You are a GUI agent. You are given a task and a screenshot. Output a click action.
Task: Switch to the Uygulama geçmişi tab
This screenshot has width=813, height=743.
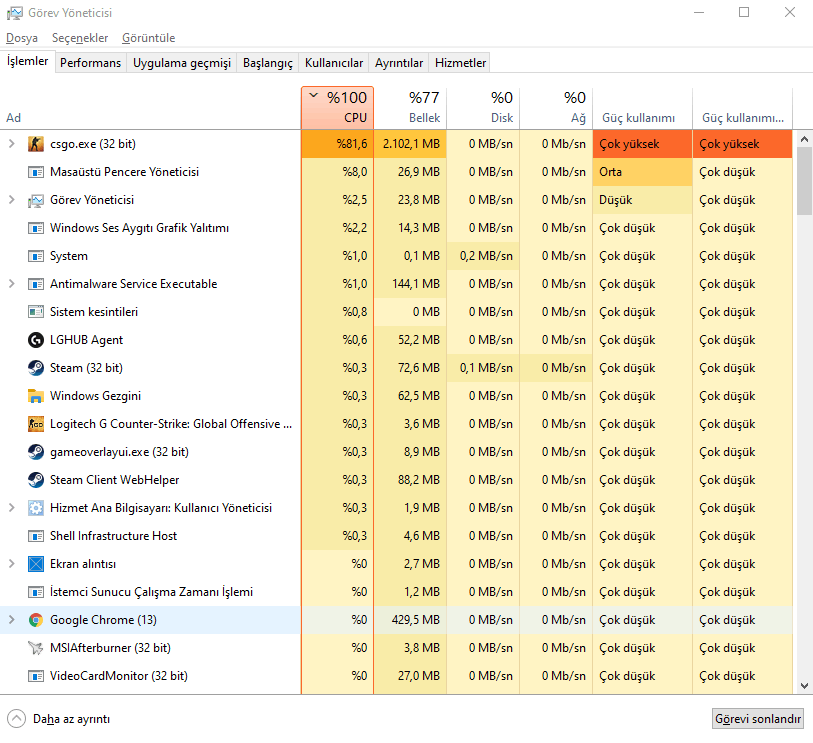[181, 63]
